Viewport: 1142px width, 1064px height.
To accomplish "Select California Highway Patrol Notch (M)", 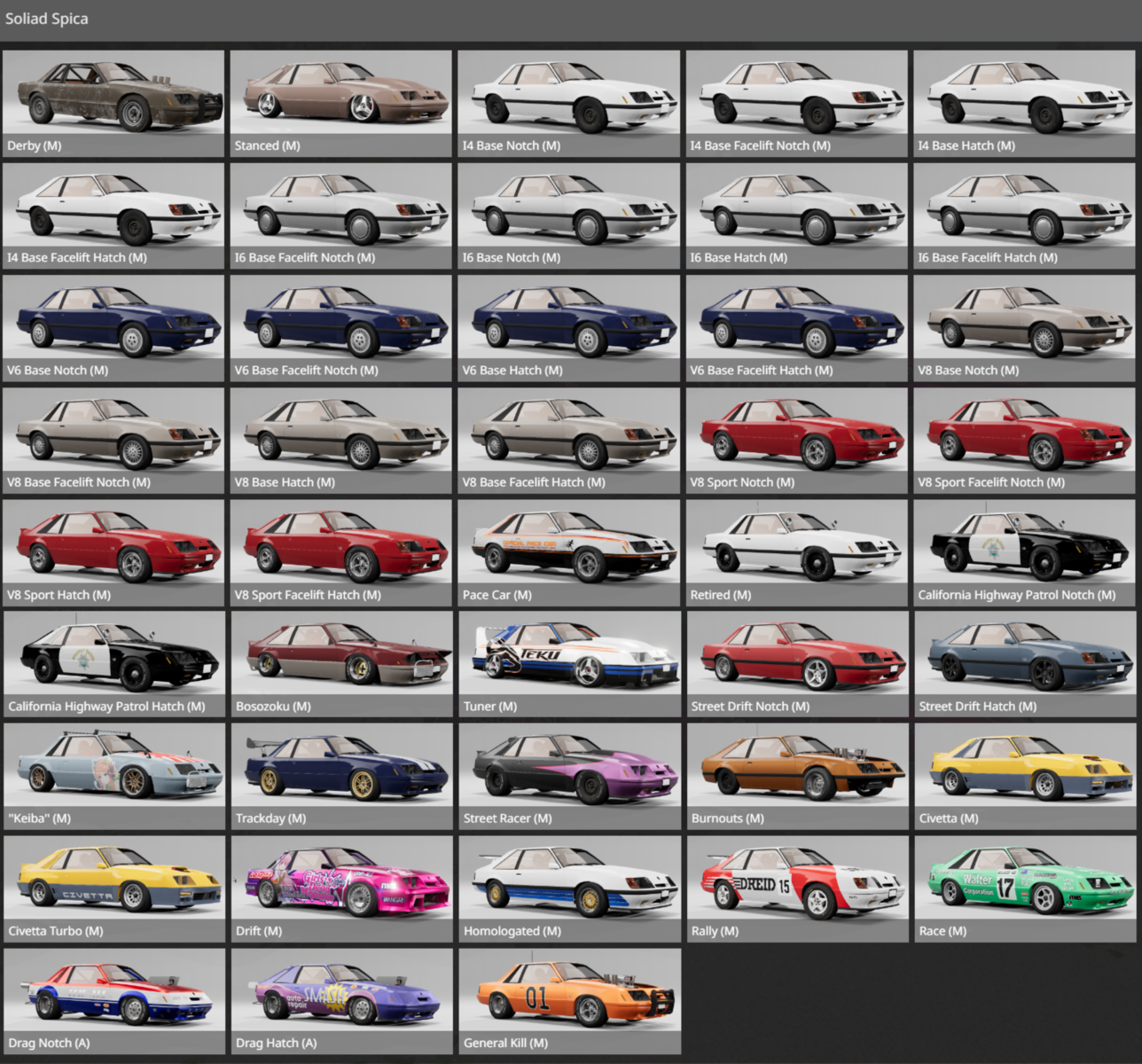I will [x=1024, y=552].
